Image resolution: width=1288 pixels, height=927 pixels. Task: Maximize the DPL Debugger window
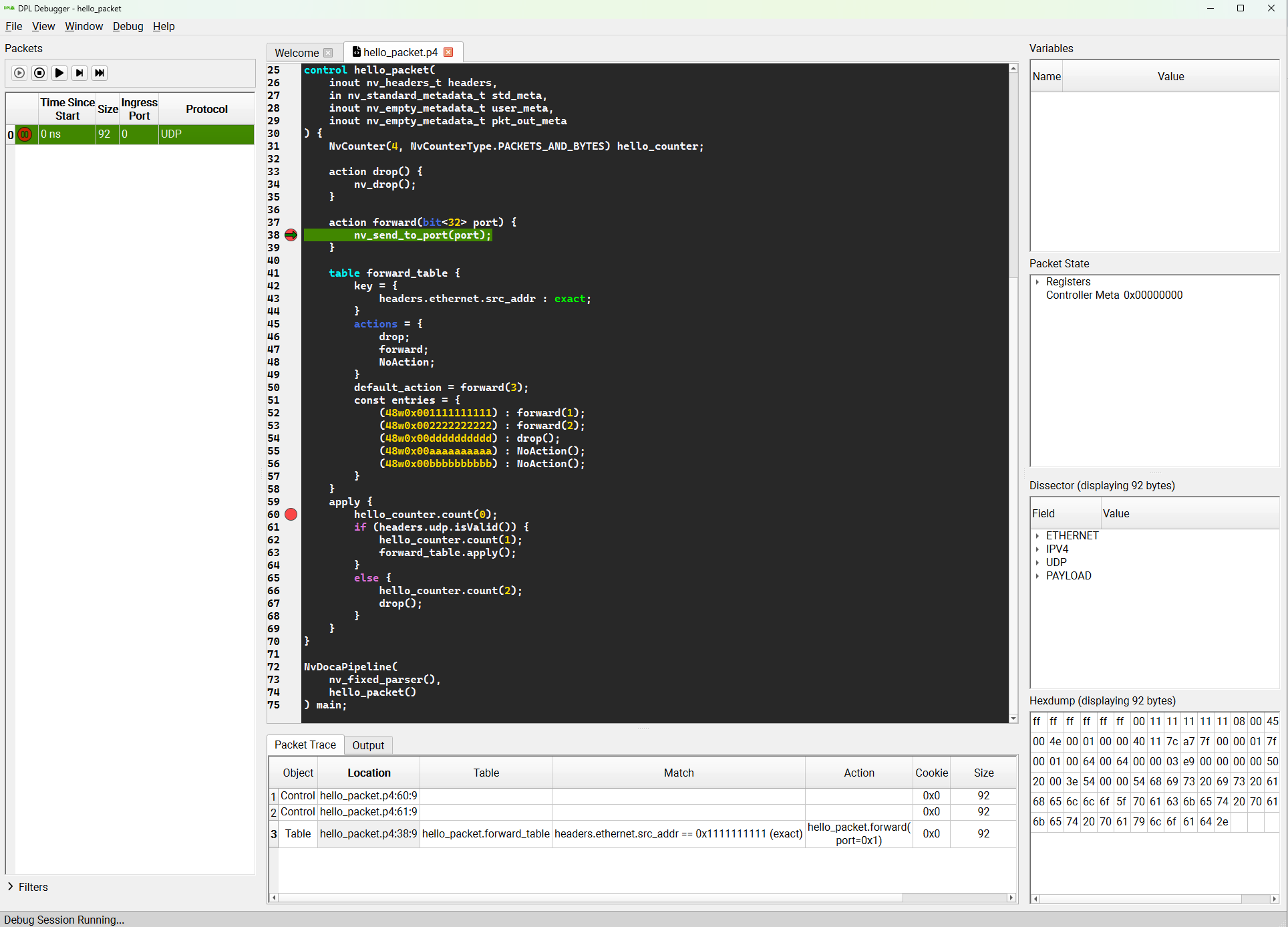(1241, 9)
